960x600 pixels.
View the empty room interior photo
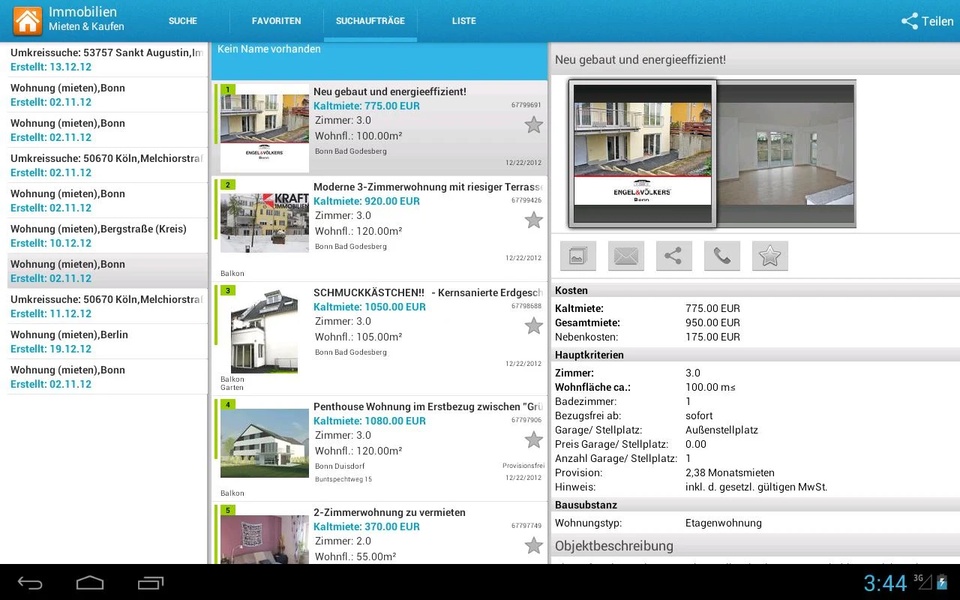[x=786, y=154]
